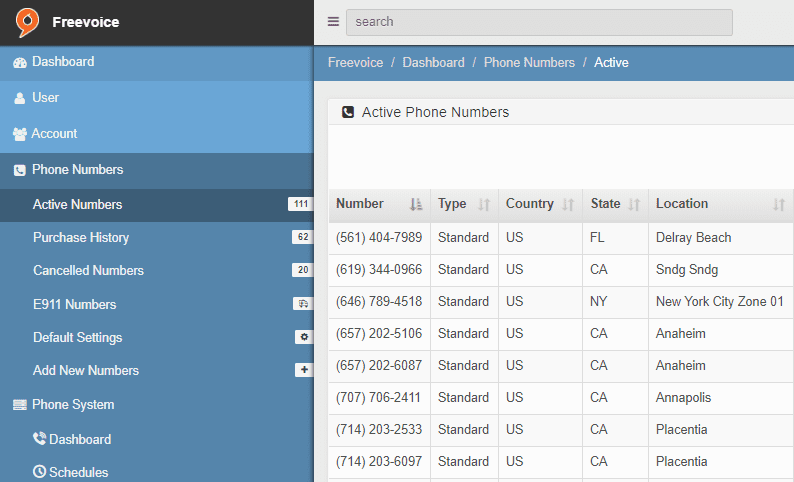
Task: Click the Active Phone Numbers panel title
Action: [435, 112]
